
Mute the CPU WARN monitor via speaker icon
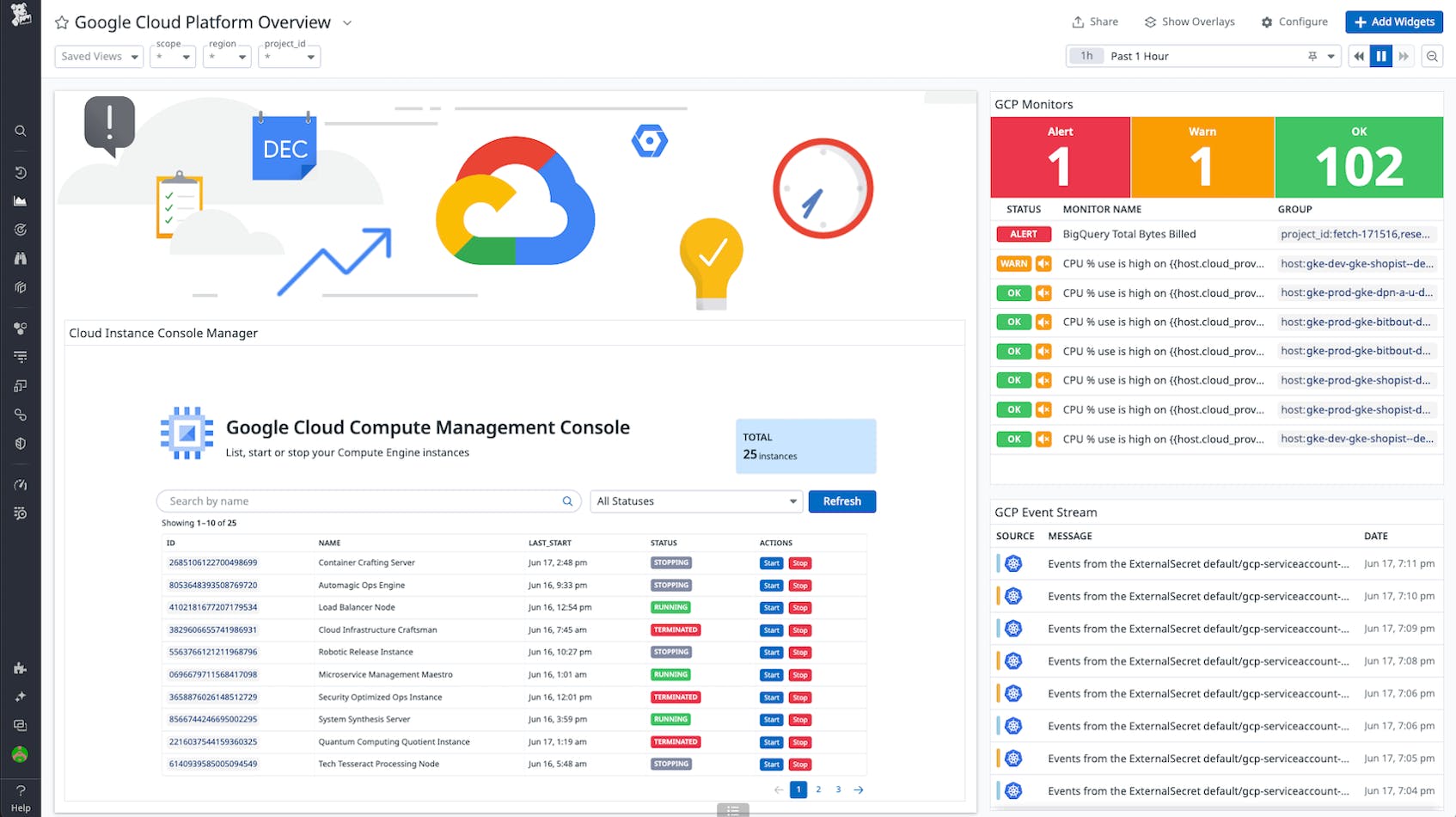1043,263
